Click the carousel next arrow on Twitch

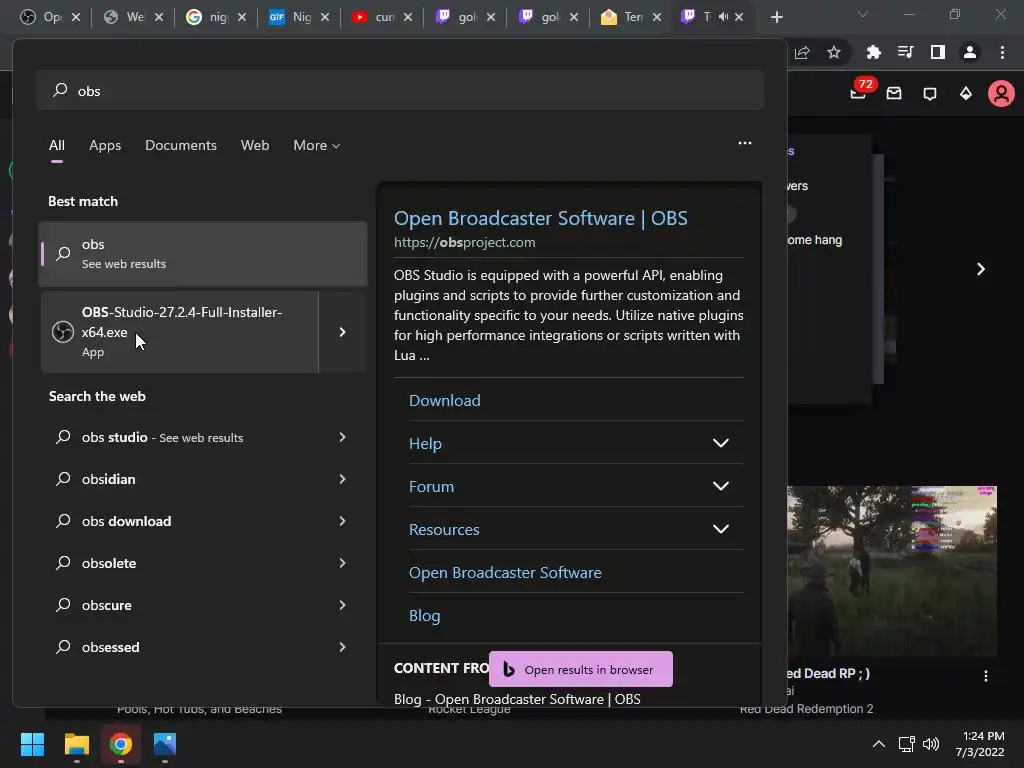pyautogui.click(x=980, y=269)
